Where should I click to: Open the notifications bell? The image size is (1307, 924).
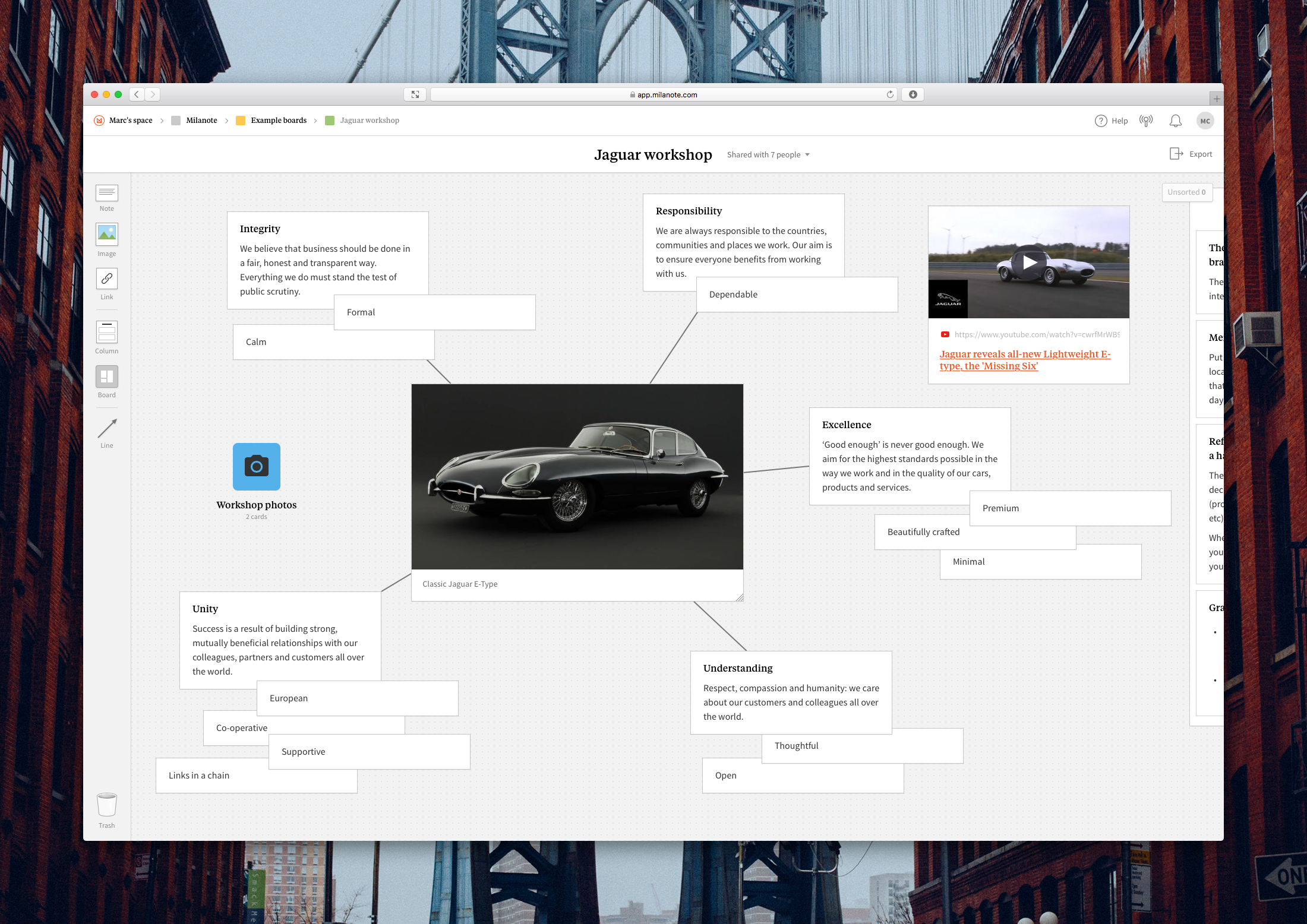point(1175,121)
